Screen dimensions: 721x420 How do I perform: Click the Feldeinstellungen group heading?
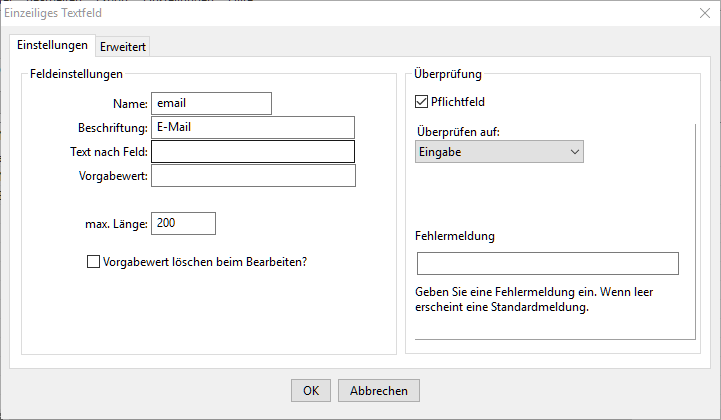(x=76, y=74)
